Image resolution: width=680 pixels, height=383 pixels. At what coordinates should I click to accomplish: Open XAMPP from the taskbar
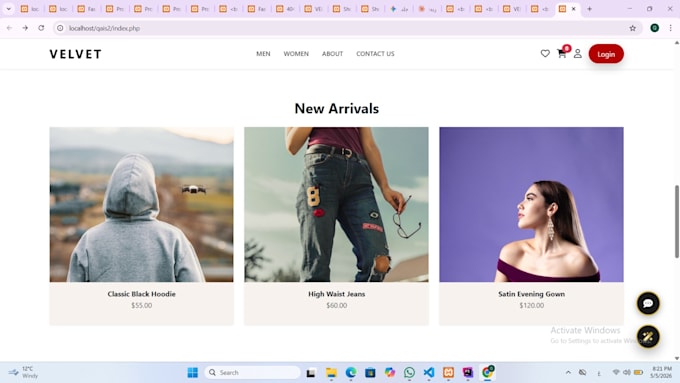[448, 373]
